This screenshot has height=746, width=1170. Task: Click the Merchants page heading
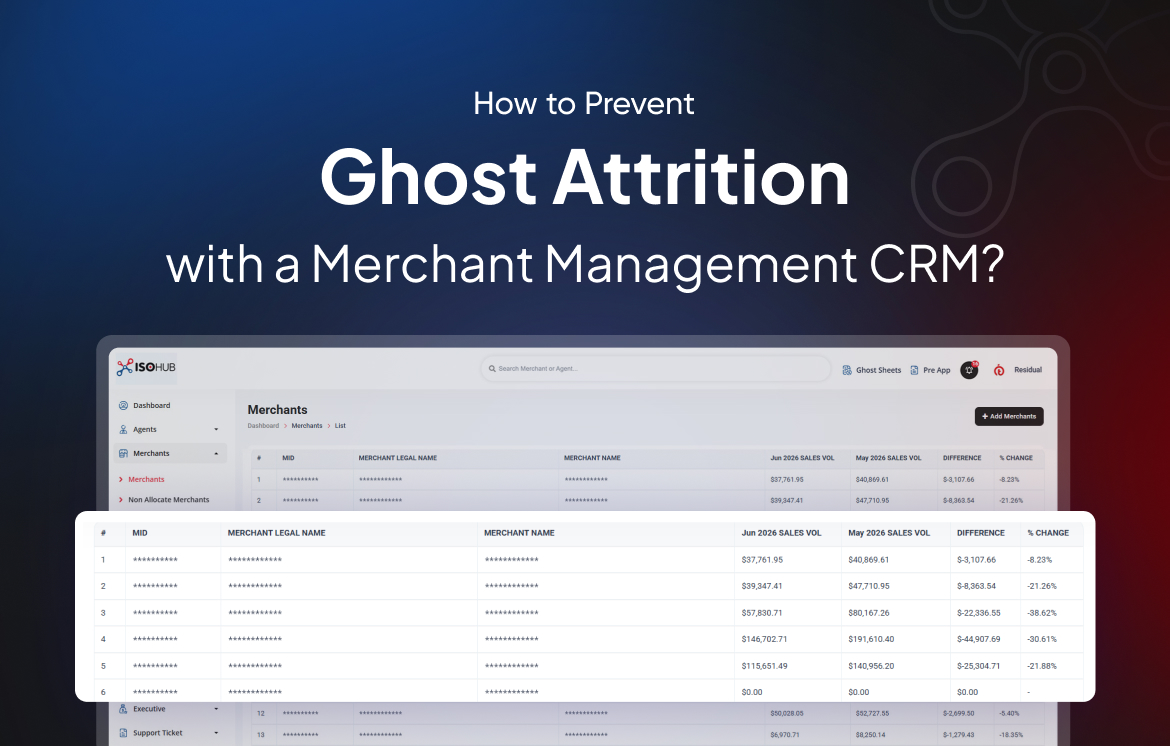pyautogui.click(x=278, y=410)
